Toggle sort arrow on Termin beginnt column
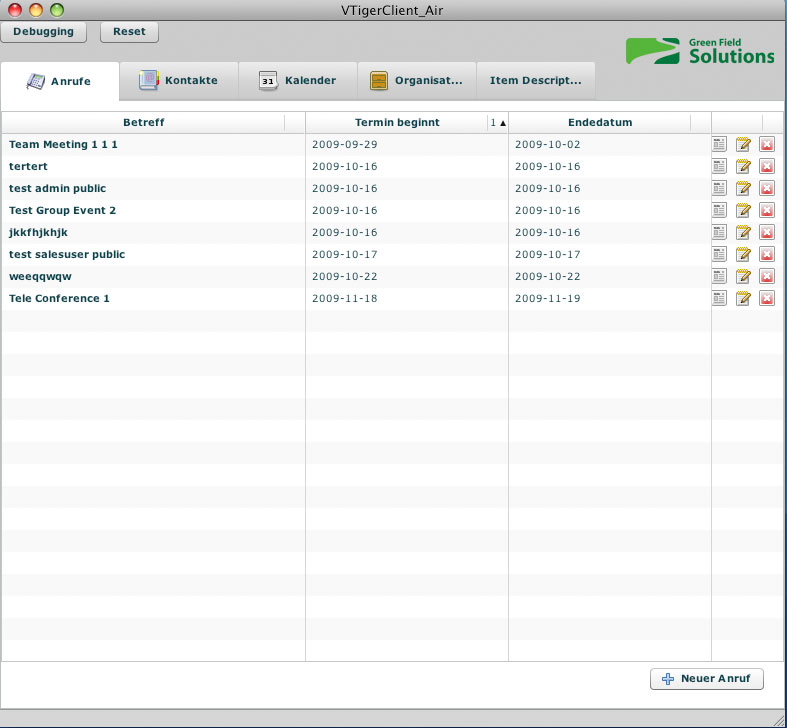This screenshot has width=787, height=728. (x=498, y=122)
